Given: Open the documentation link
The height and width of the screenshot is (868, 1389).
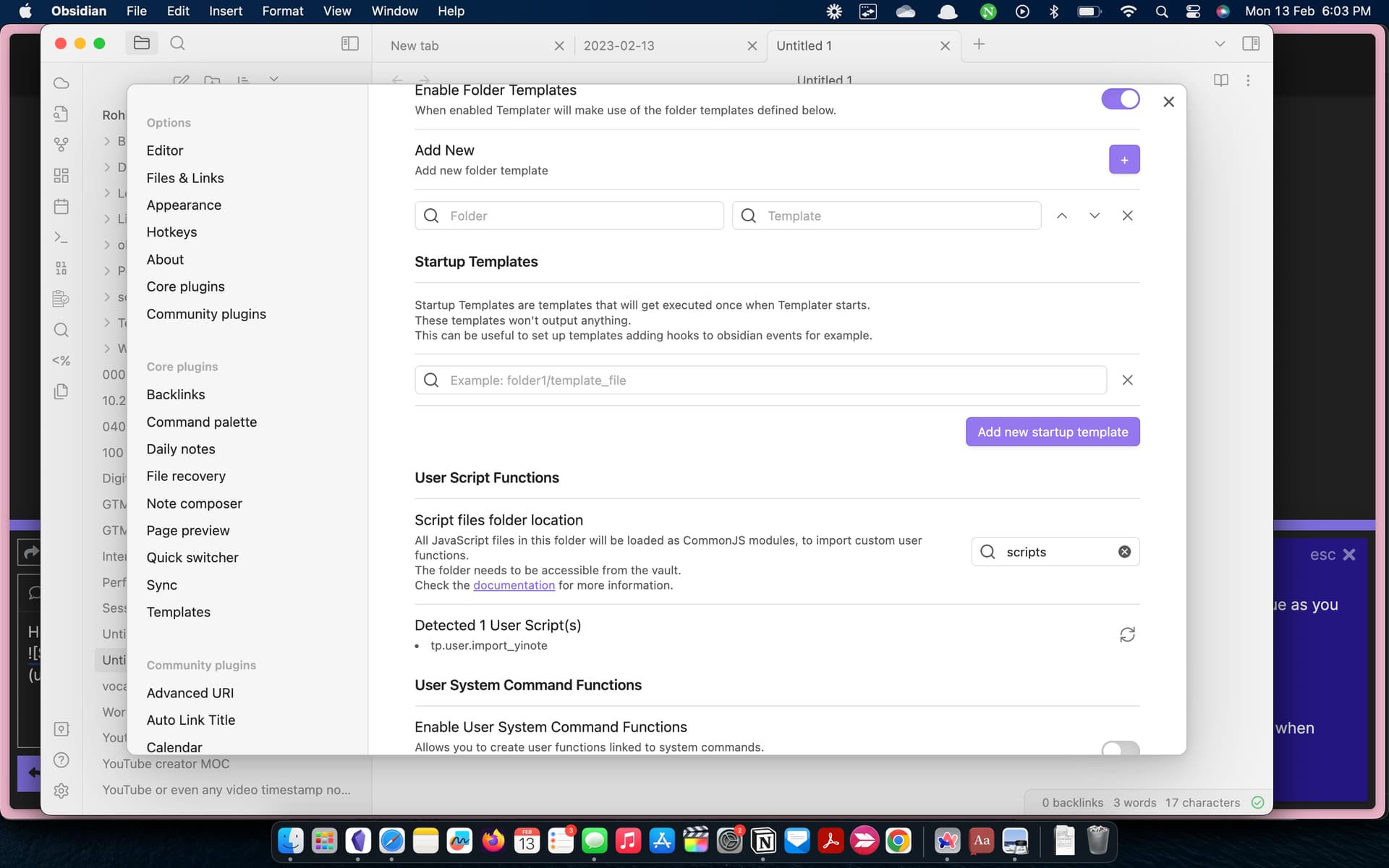Looking at the screenshot, I should pos(514,585).
